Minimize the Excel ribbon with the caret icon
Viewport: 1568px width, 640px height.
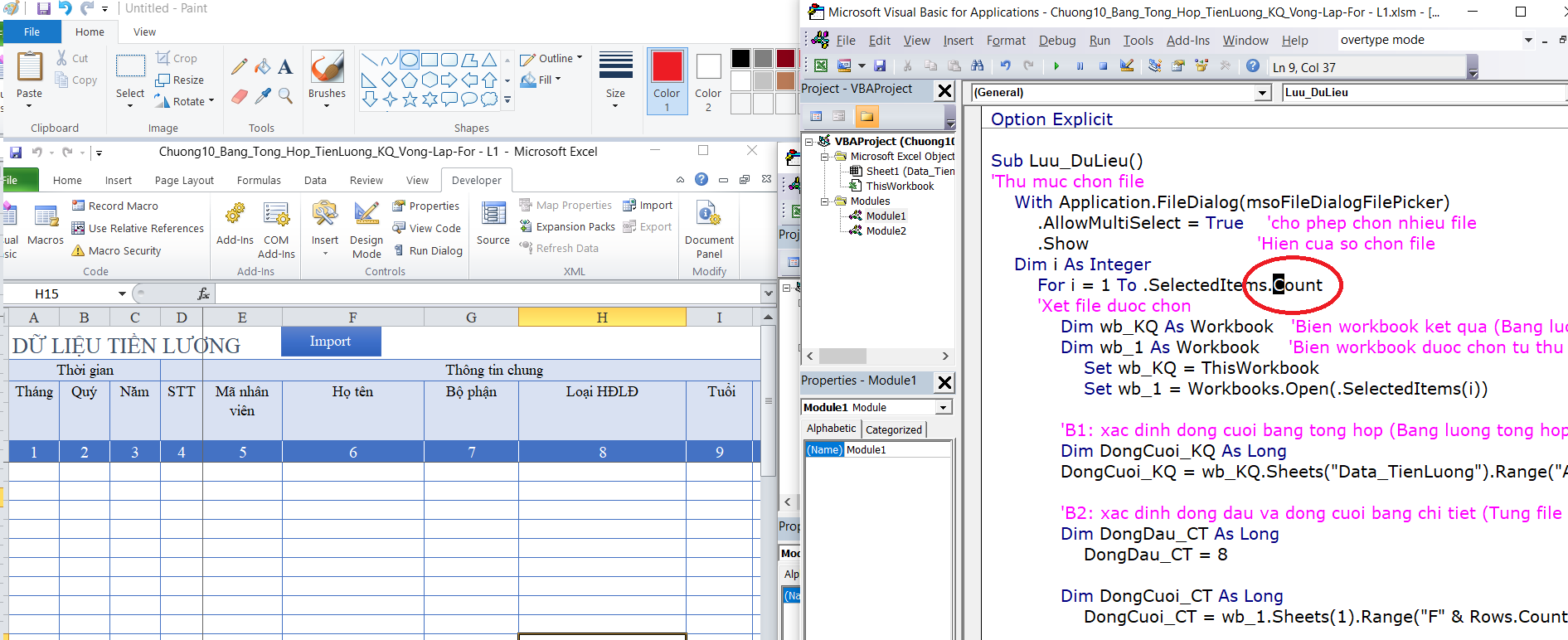680,180
